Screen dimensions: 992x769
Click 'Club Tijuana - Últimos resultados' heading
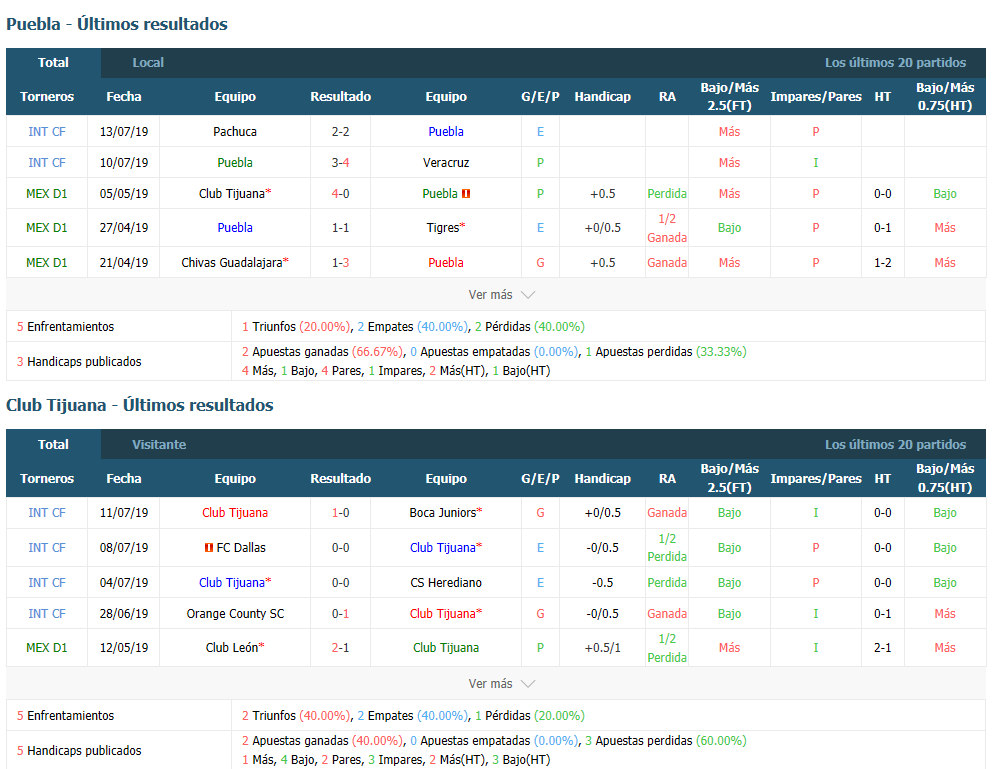140,405
